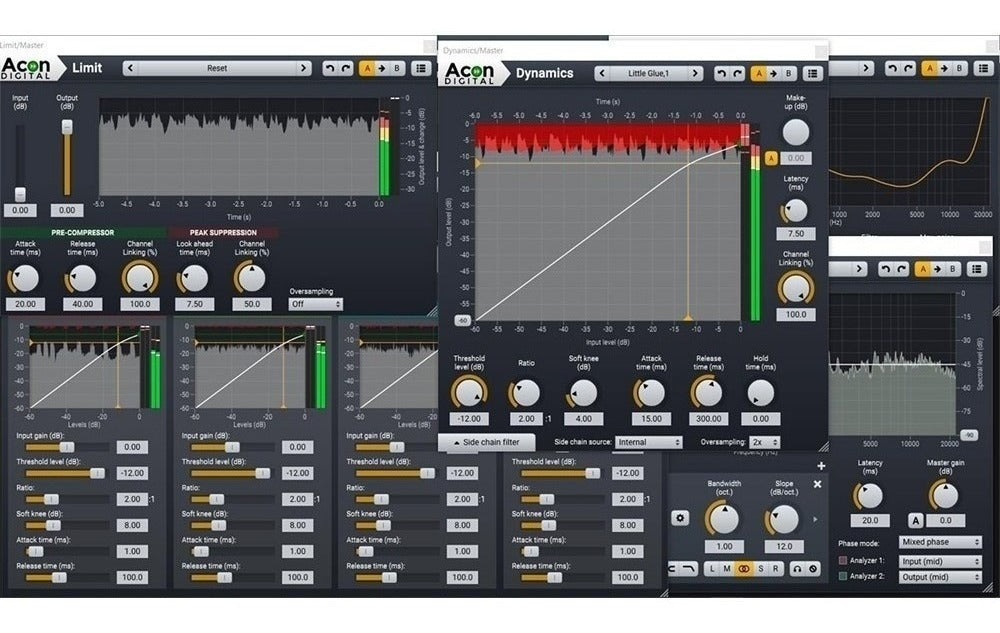
Task: Click the gear icon in the side chain filter band
Action: tap(680, 518)
